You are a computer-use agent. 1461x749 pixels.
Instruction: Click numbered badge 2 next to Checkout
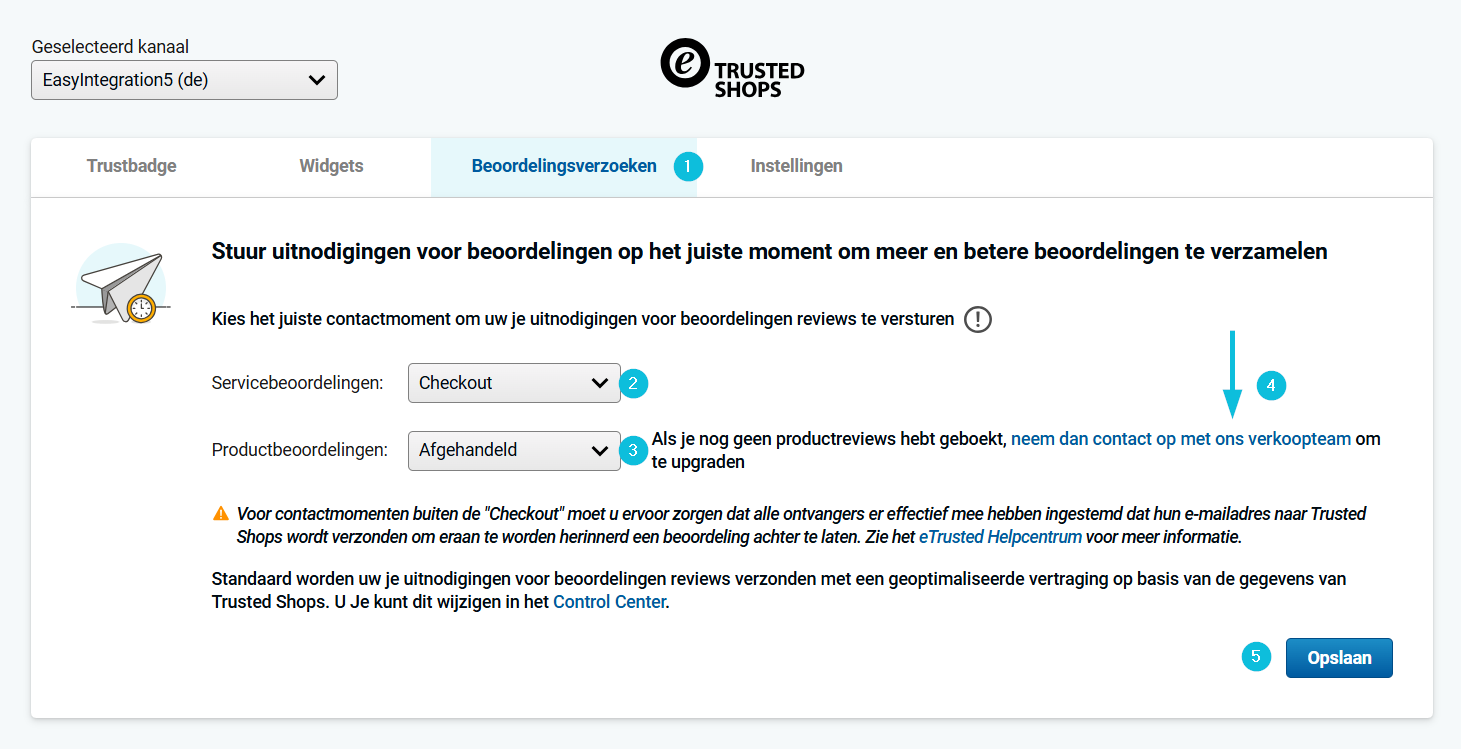click(634, 383)
